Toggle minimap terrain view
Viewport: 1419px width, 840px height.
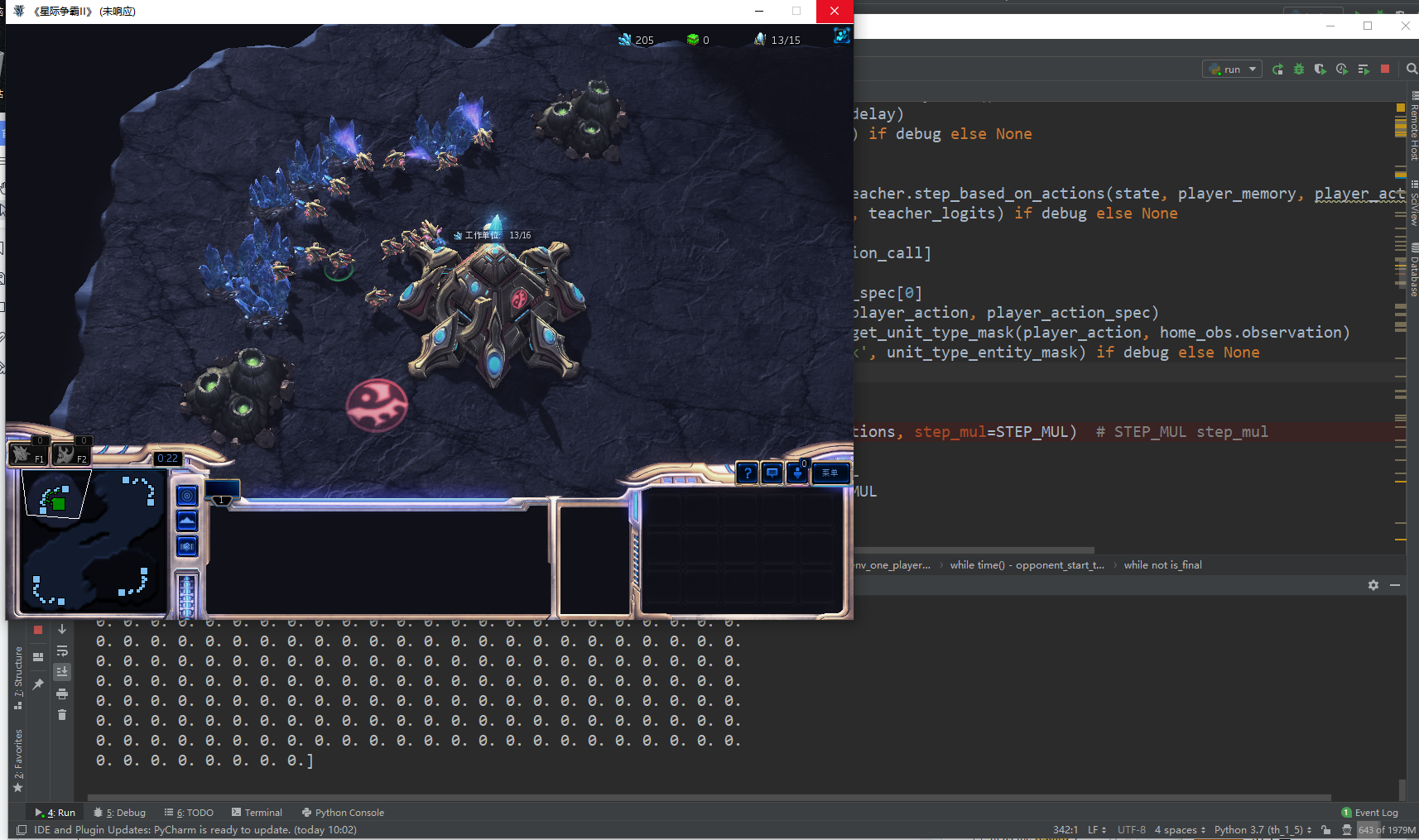click(187, 521)
